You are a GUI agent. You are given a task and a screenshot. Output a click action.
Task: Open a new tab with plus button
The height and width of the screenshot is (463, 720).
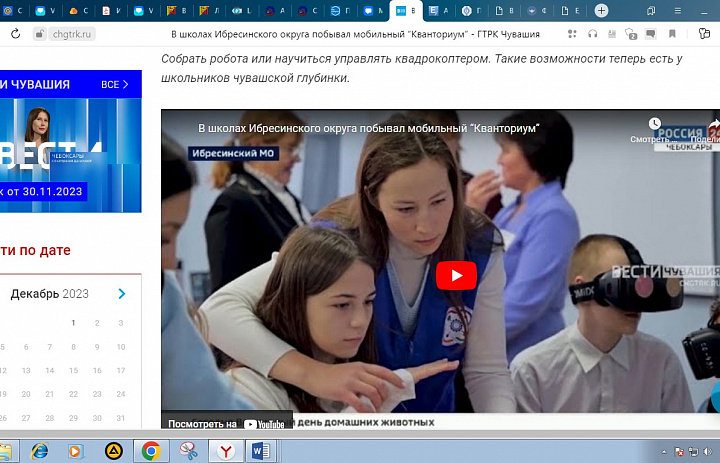point(601,11)
